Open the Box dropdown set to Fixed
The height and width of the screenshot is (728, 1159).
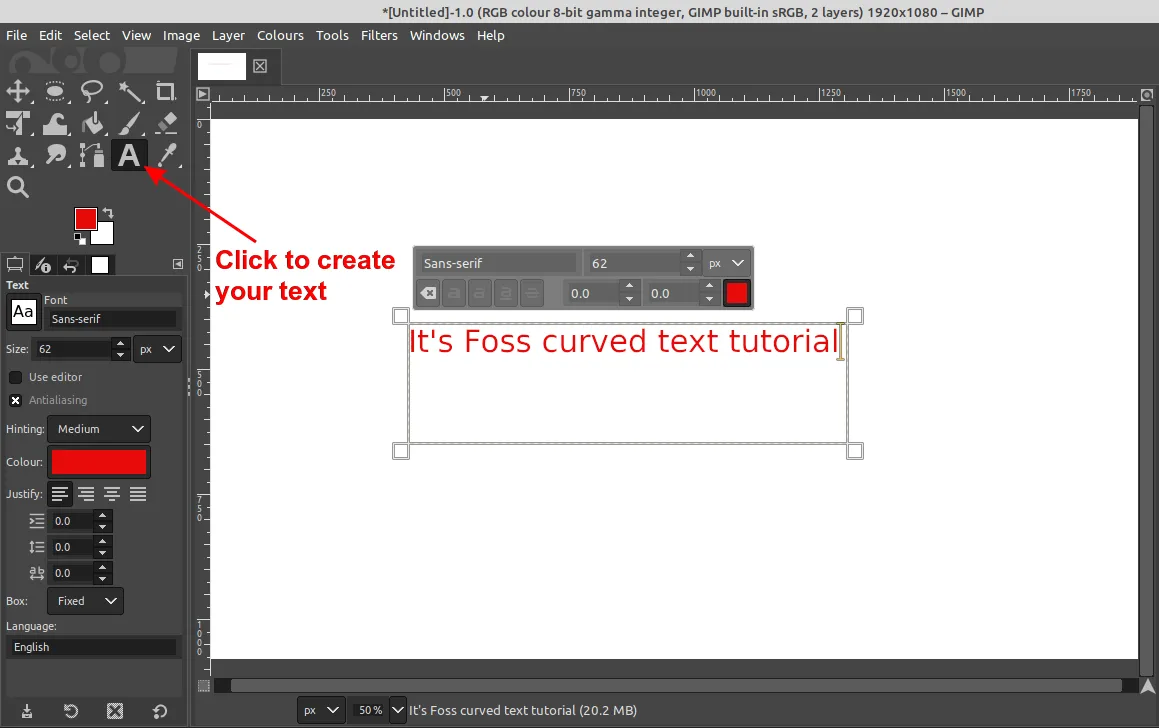(85, 601)
